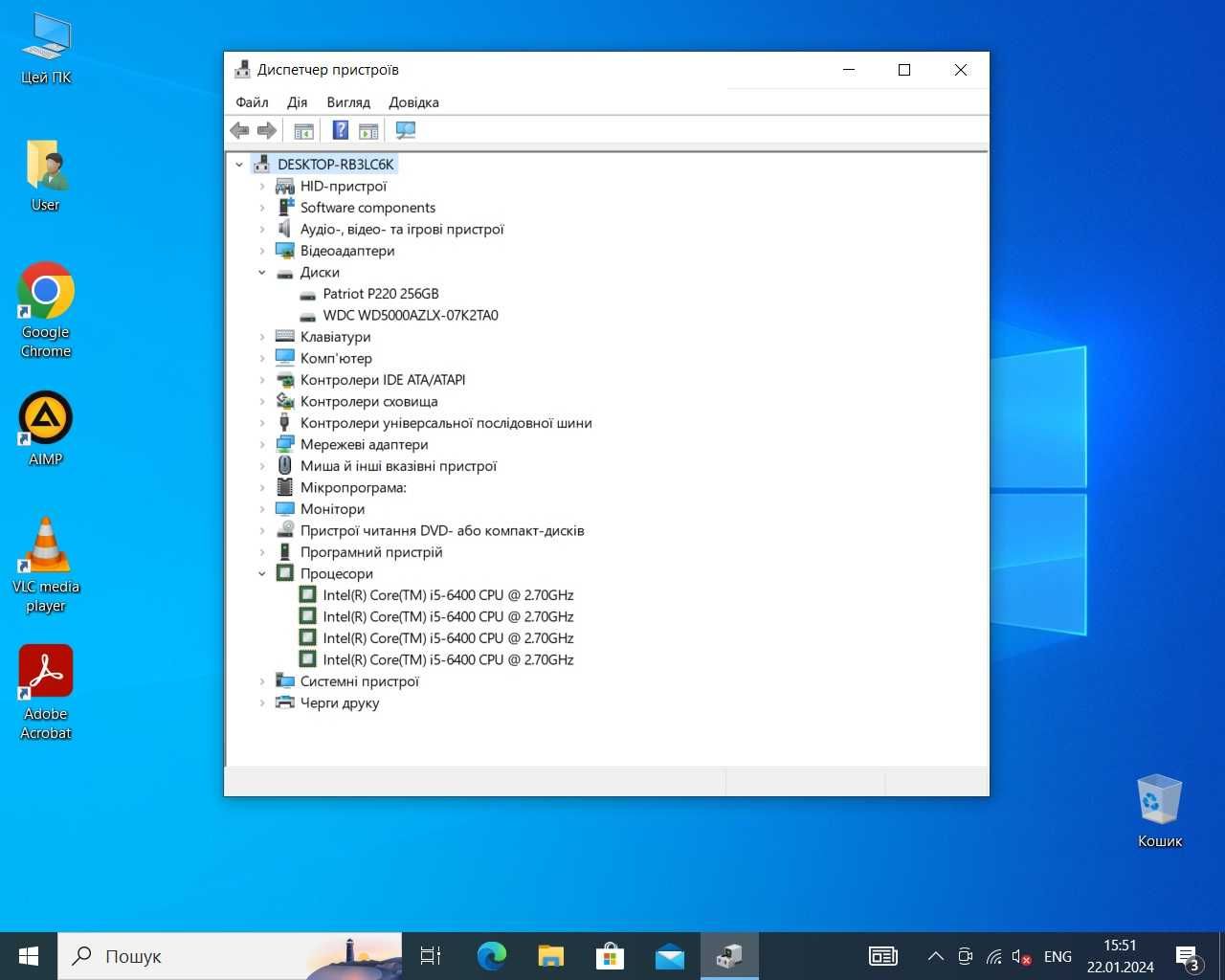Show or hide the console tree toolbar icon
The width and height of the screenshot is (1225, 980).
pyautogui.click(x=303, y=130)
